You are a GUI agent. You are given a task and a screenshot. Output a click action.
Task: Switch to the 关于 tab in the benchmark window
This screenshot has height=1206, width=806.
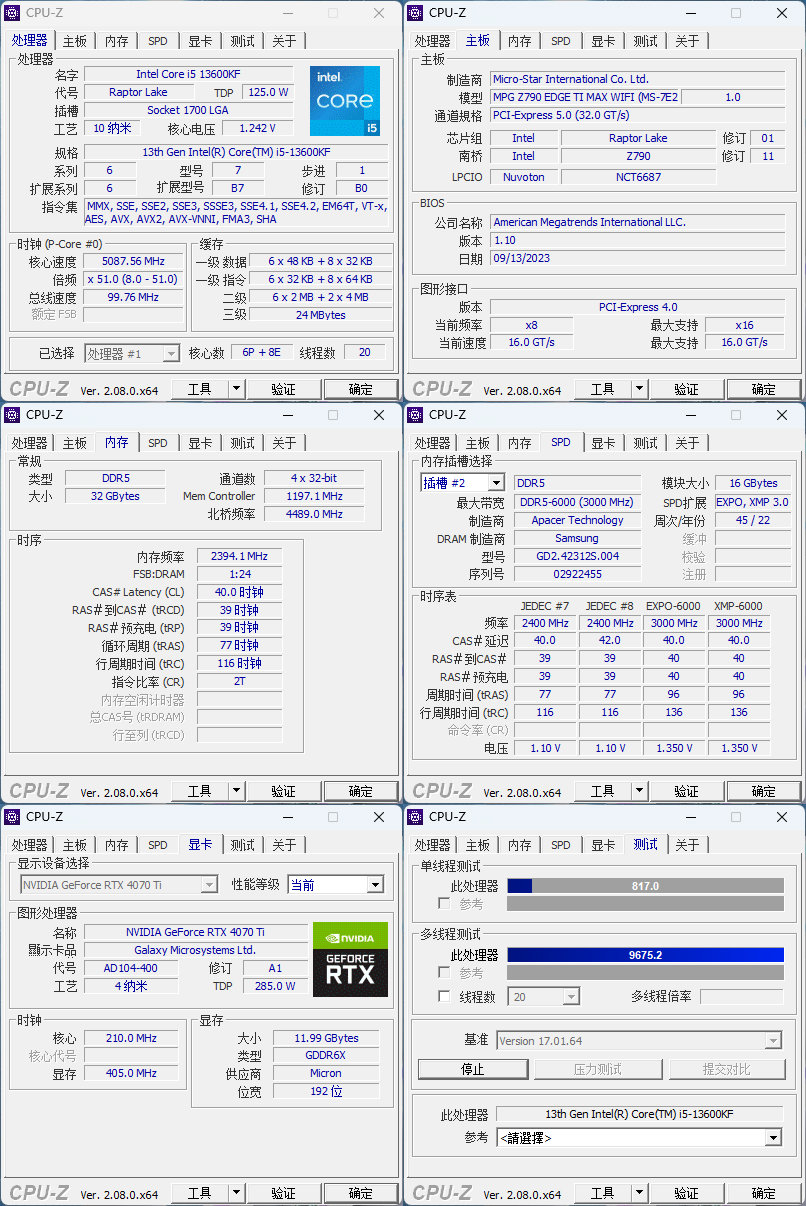(688, 844)
